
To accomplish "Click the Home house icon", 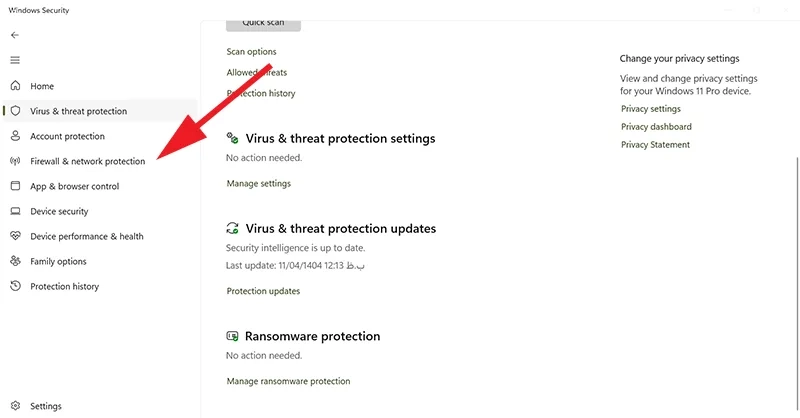I will [x=15, y=85].
